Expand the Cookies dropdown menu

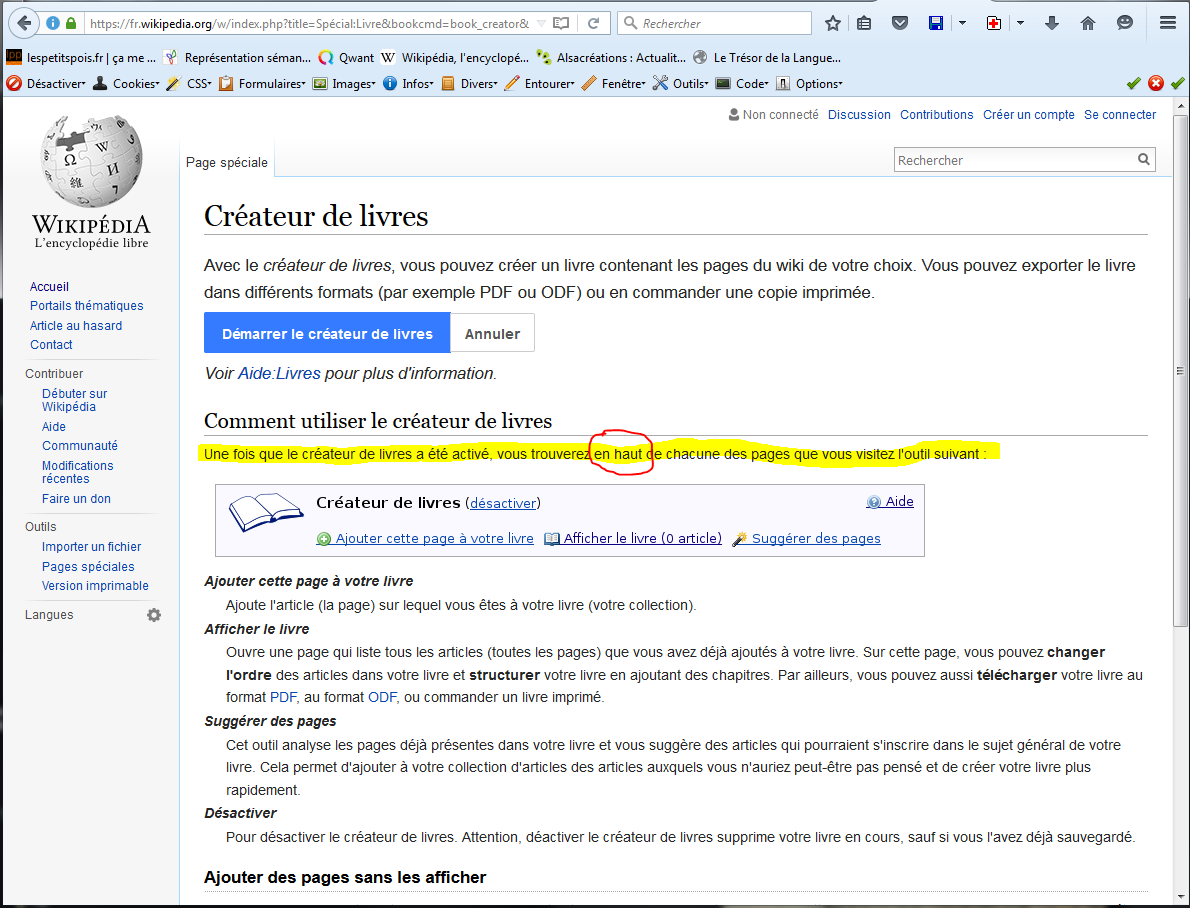127,84
